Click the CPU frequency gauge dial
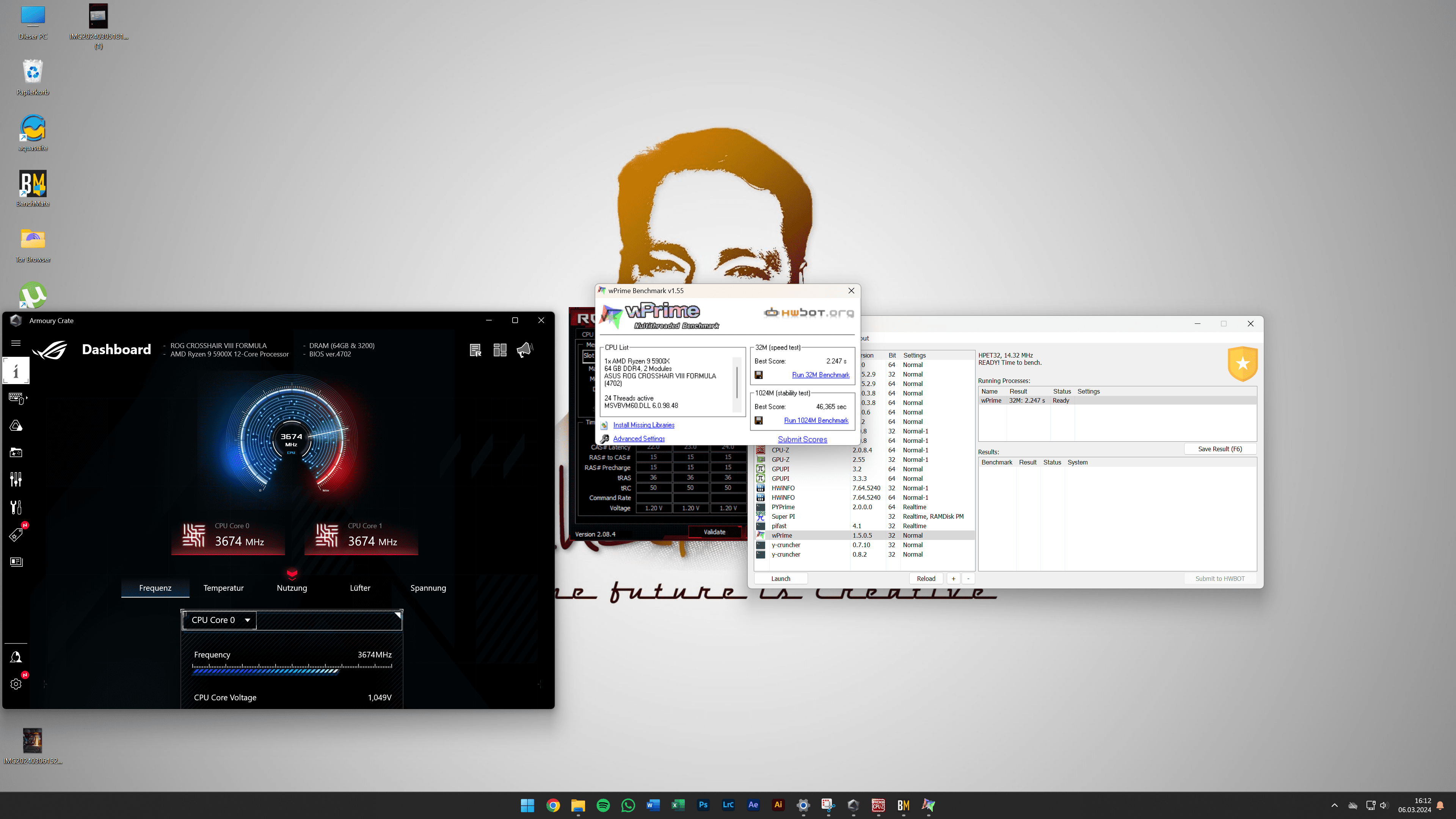 [x=292, y=436]
